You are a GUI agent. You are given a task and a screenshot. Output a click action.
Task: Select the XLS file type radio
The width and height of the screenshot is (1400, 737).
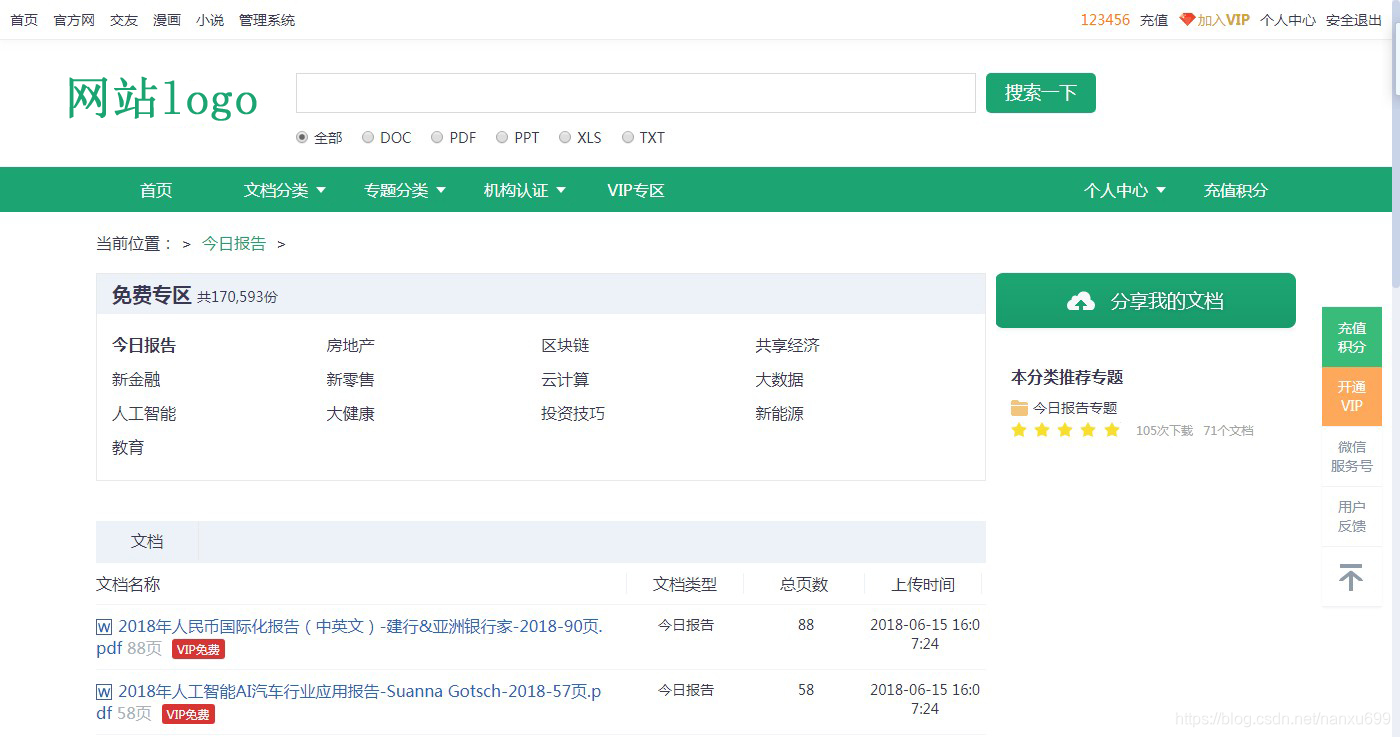pyautogui.click(x=565, y=137)
